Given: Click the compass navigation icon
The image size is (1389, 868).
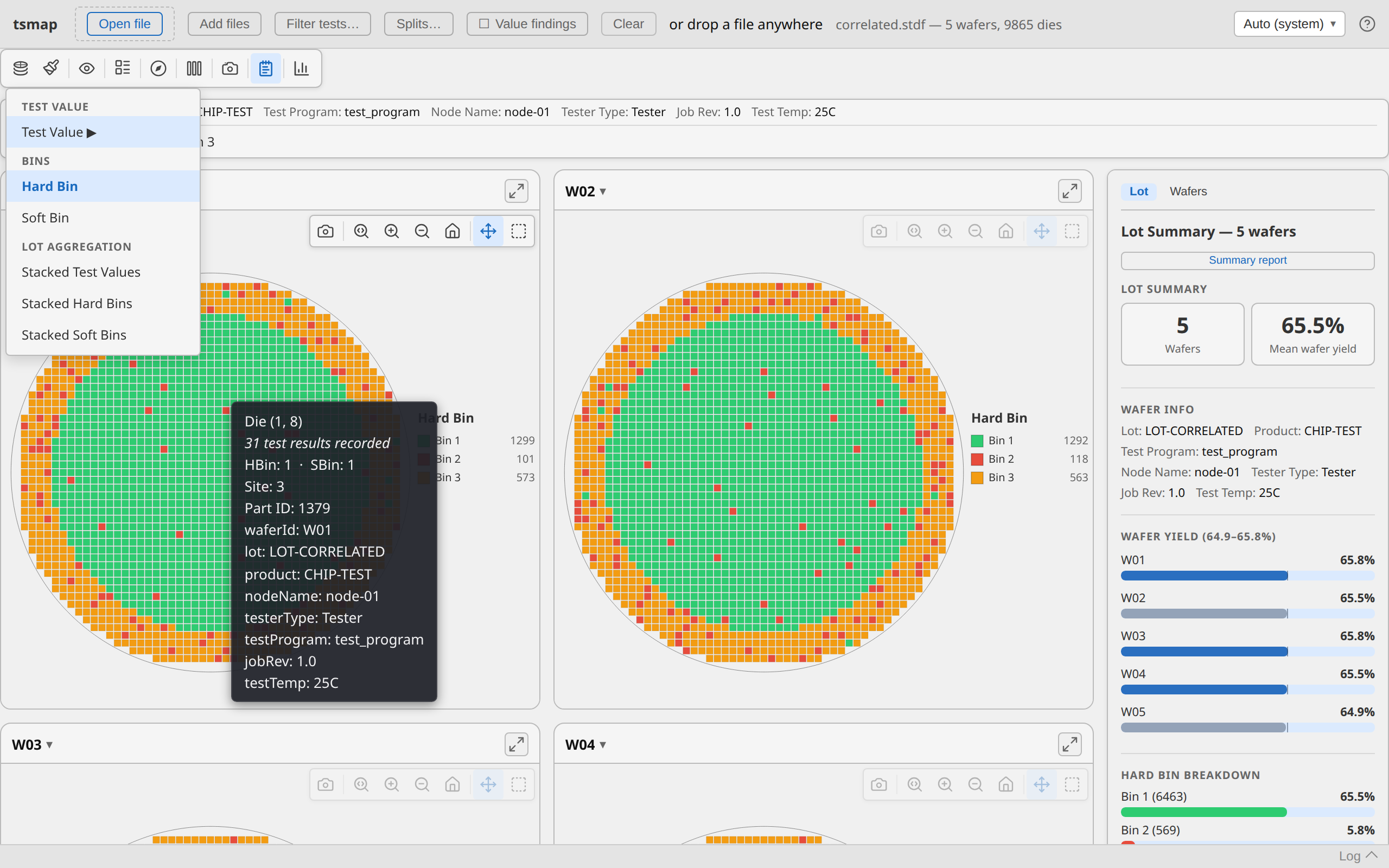Looking at the screenshot, I should click(158, 68).
